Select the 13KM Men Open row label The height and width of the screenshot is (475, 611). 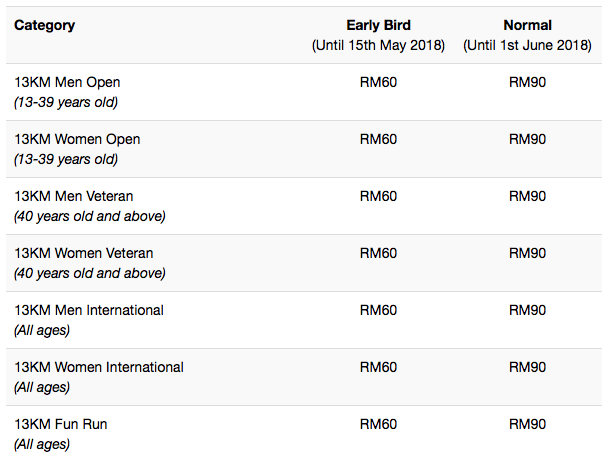pos(67,82)
